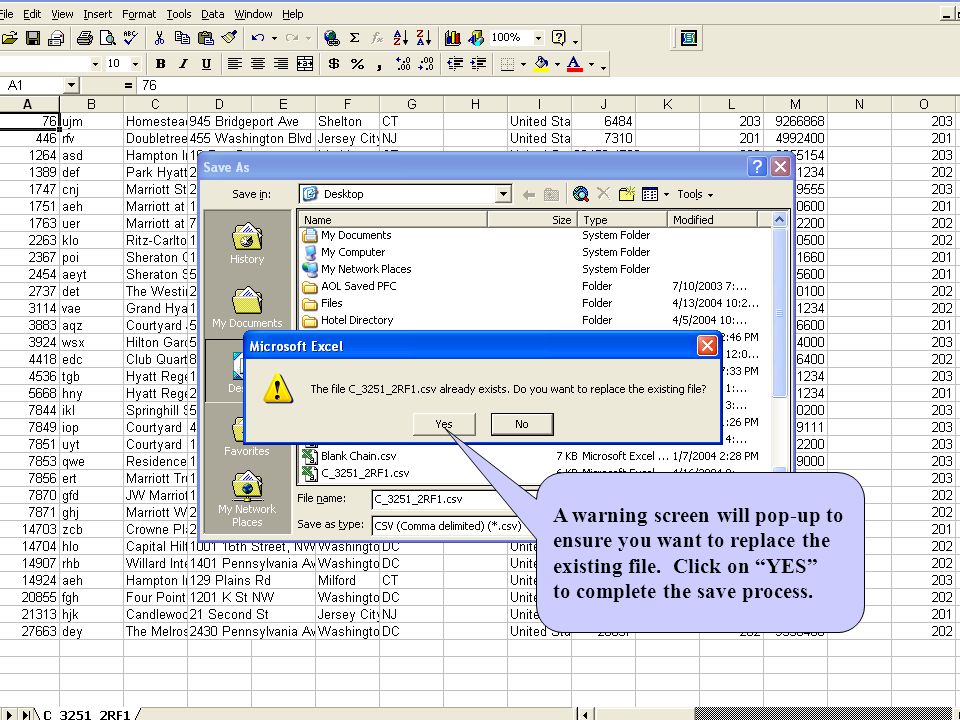The width and height of the screenshot is (960, 720).
Task: Open My Network Places sidebar shortcut
Action: (x=247, y=498)
